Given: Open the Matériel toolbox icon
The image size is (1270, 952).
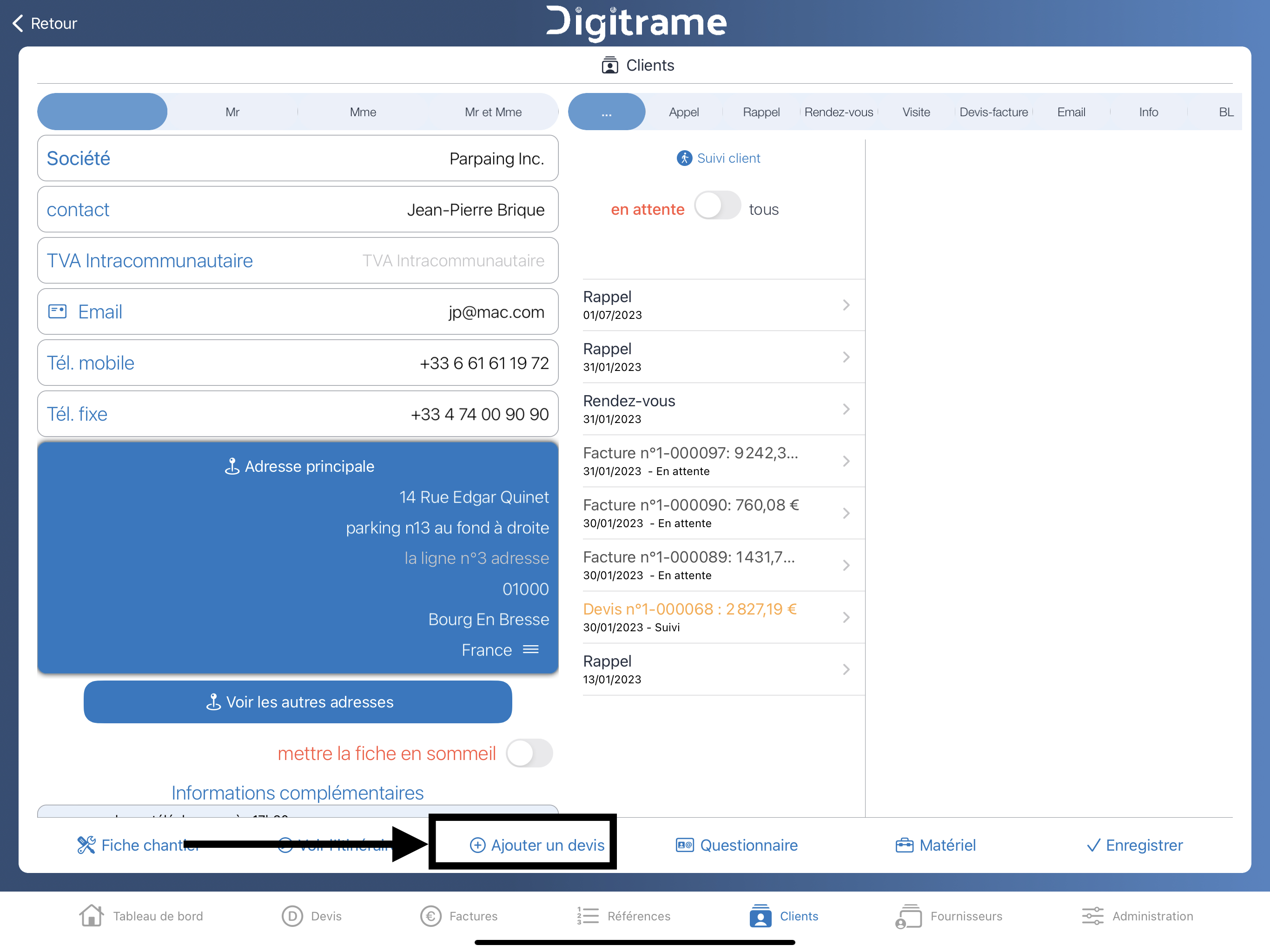Looking at the screenshot, I should [x=904, y=845].
